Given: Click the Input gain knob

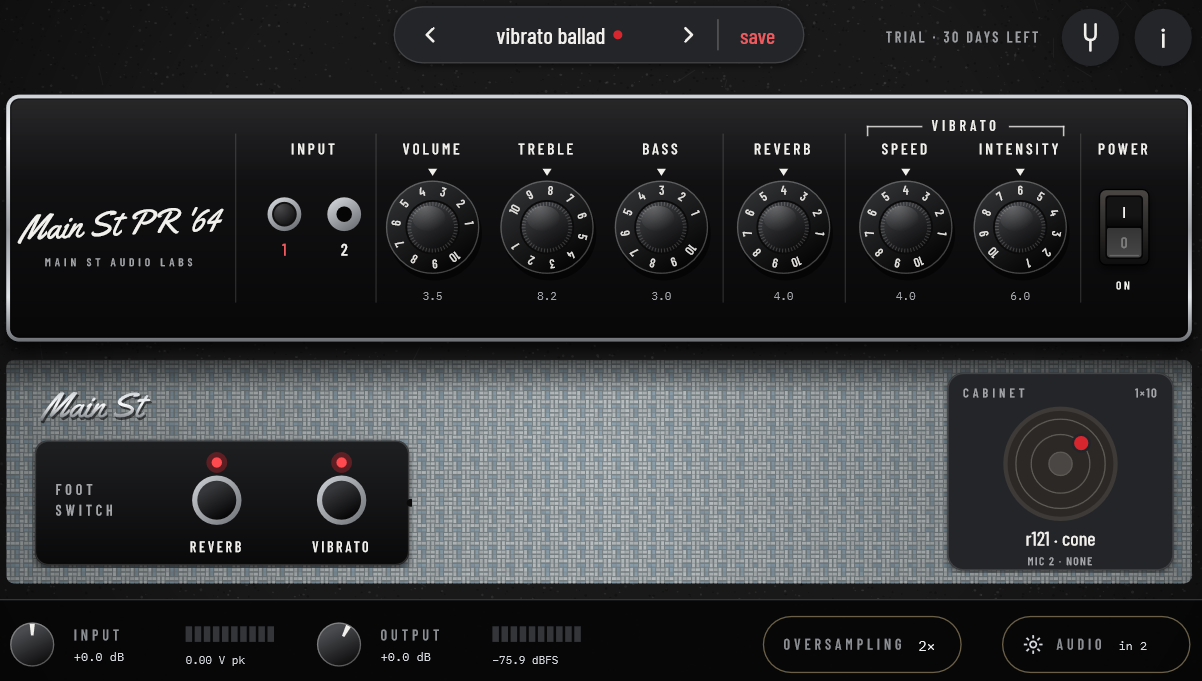Looking at the screenshot, I should pos(32,645).
